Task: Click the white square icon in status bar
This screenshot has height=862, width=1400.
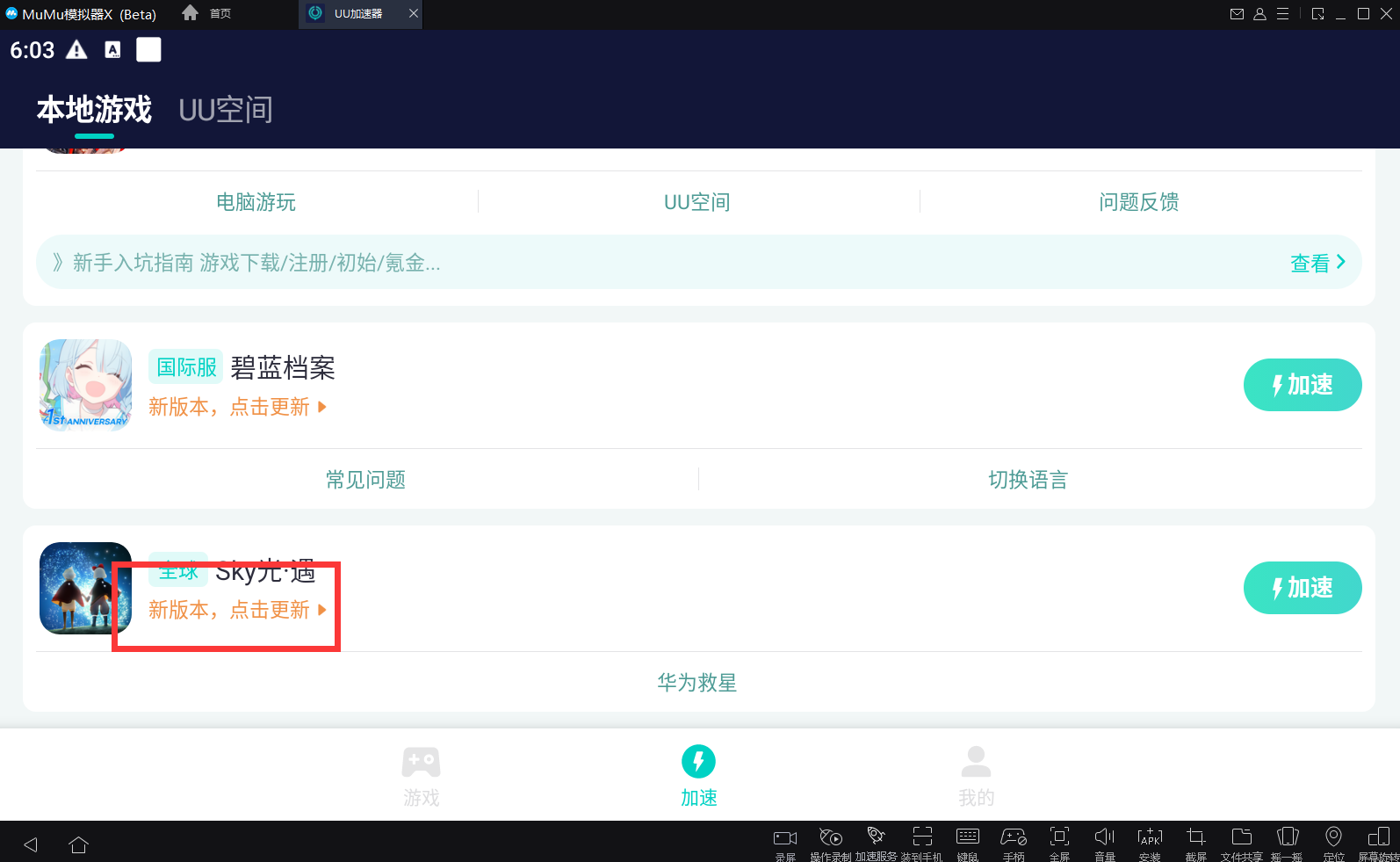Action: click(x=148, y=50)
